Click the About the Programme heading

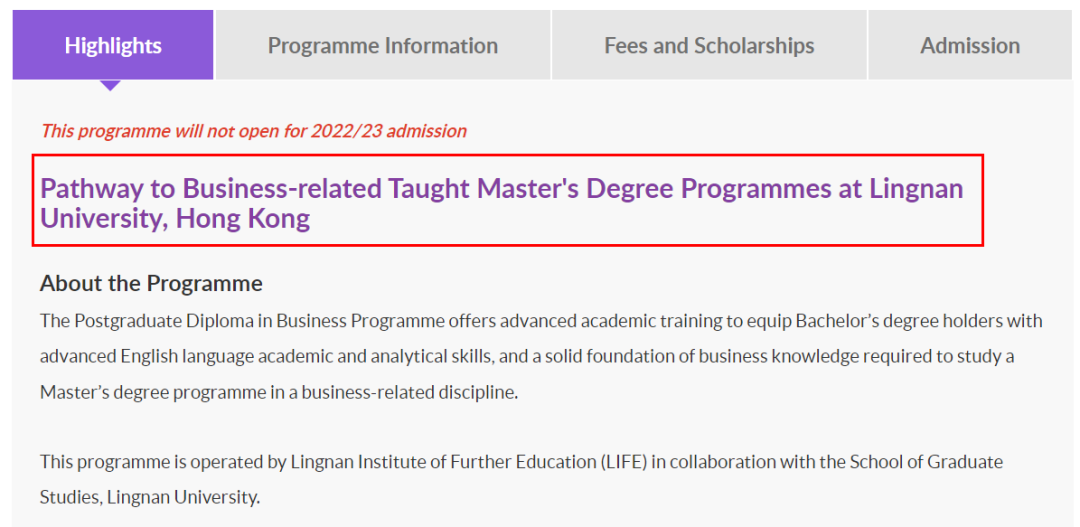coord(151,284)
